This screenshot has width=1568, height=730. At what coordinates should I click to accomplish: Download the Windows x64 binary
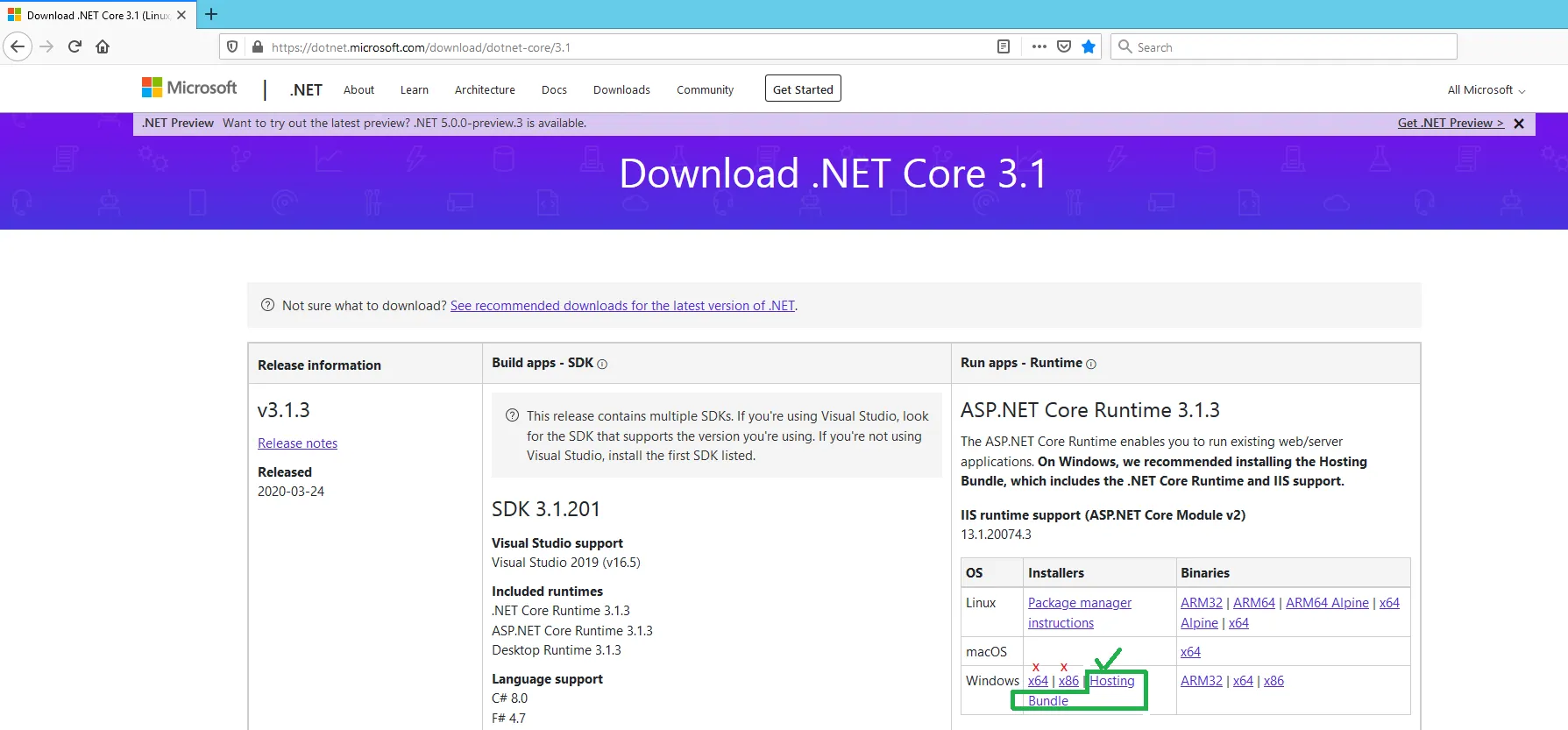pyautogui.click(x=1243, y=681)
